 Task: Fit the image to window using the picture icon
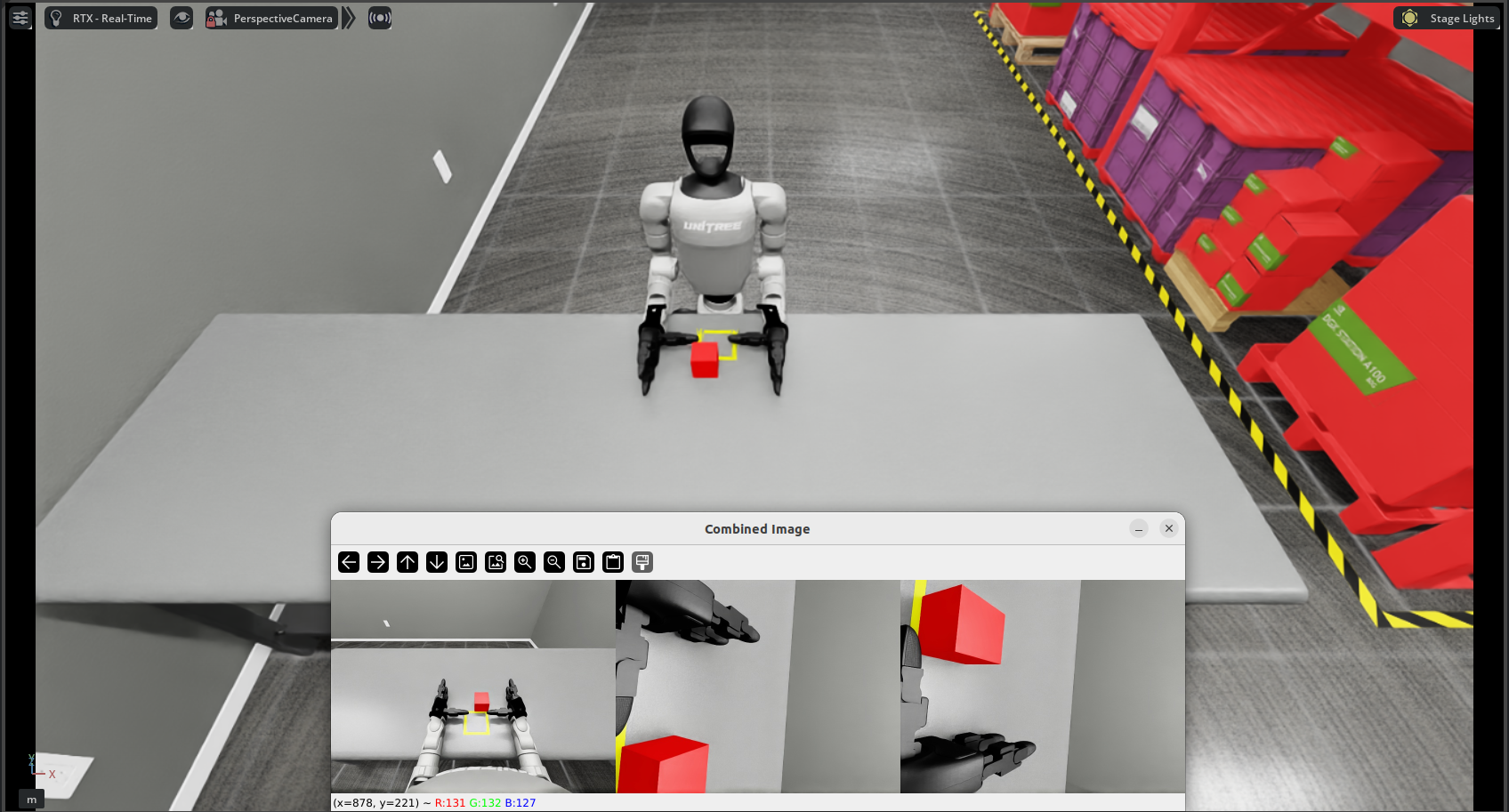coord(465,562)
